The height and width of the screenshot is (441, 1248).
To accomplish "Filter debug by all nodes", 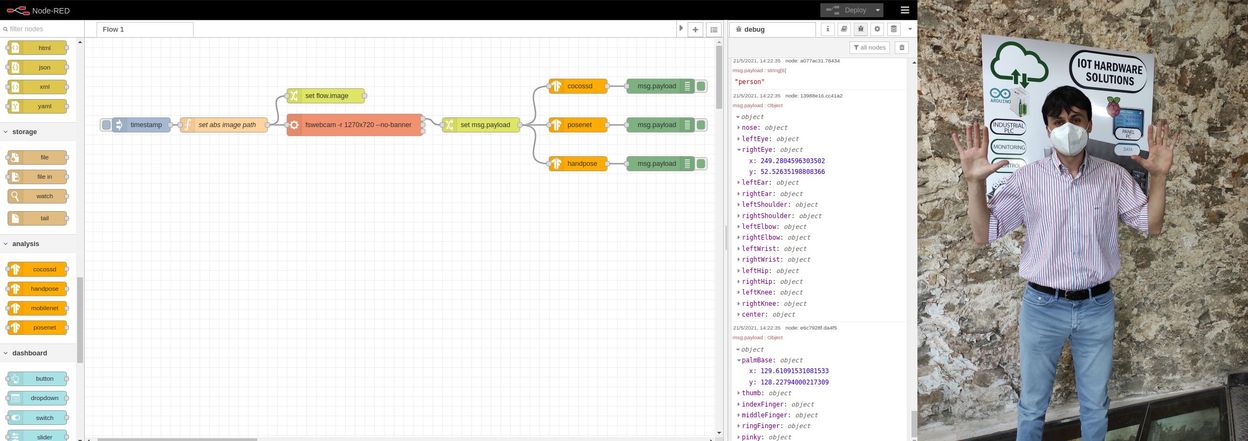I will 870,48.
